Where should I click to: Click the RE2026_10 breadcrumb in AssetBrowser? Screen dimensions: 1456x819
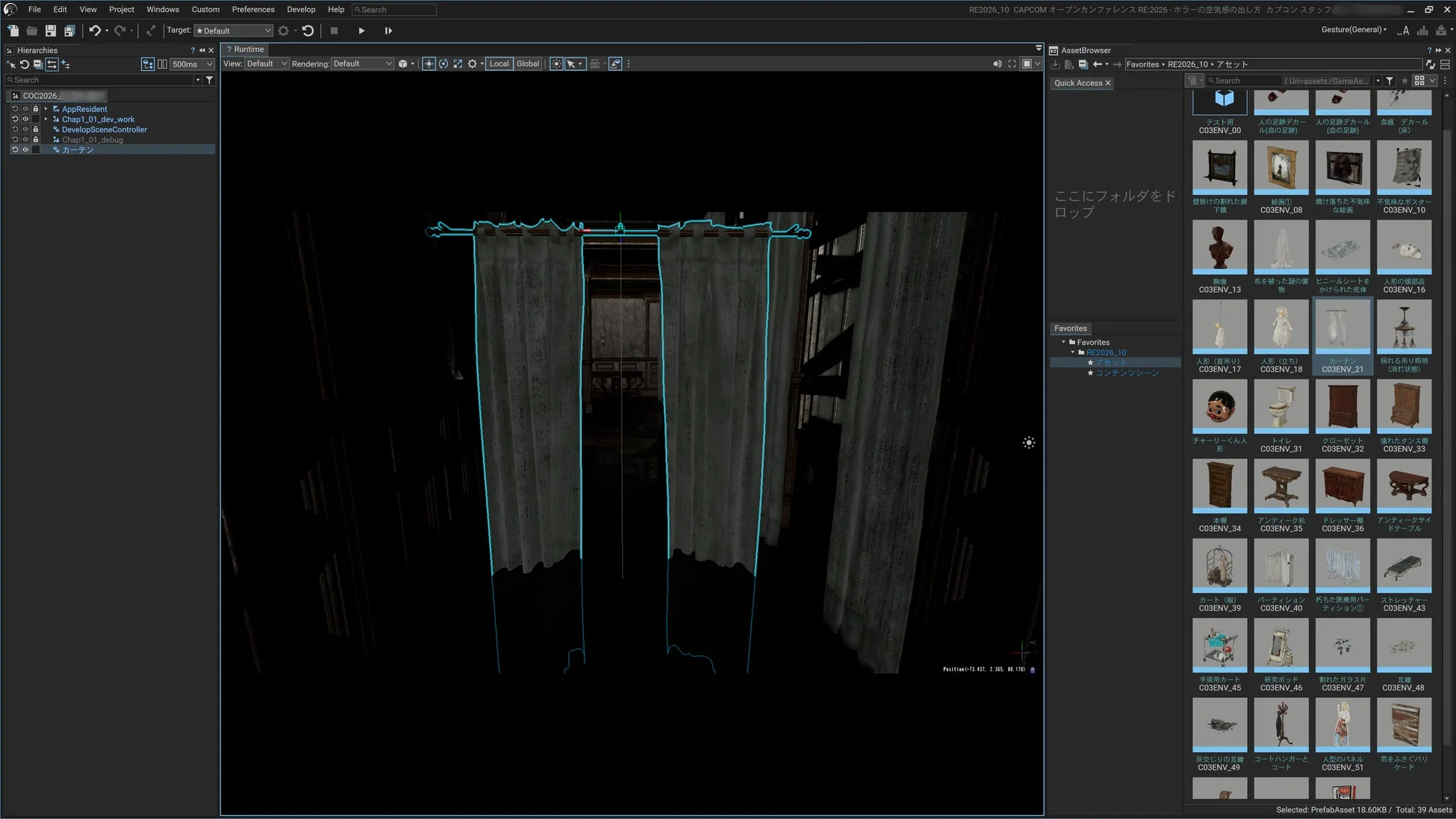(x=1187, y=65)
